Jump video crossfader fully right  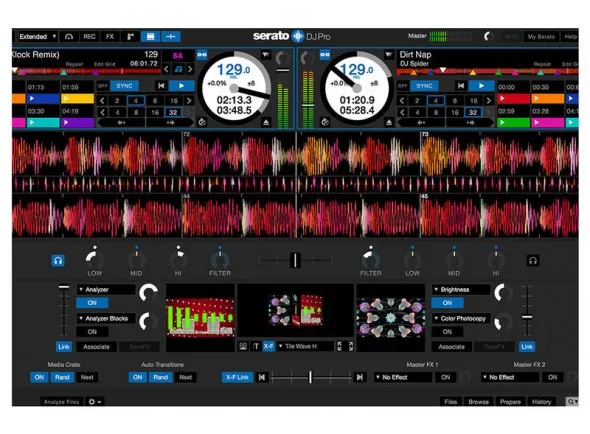(x=360, y=377)
